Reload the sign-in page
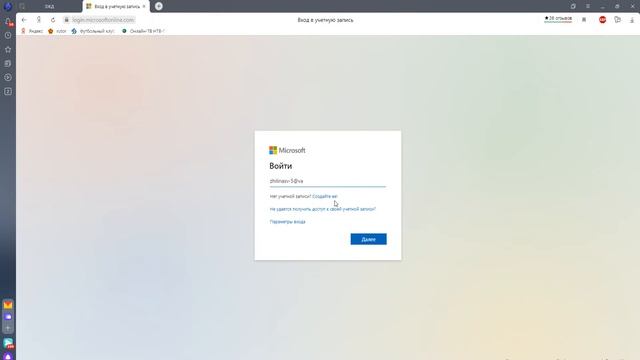This screenshot has width=640, height=360. (53, 20)
